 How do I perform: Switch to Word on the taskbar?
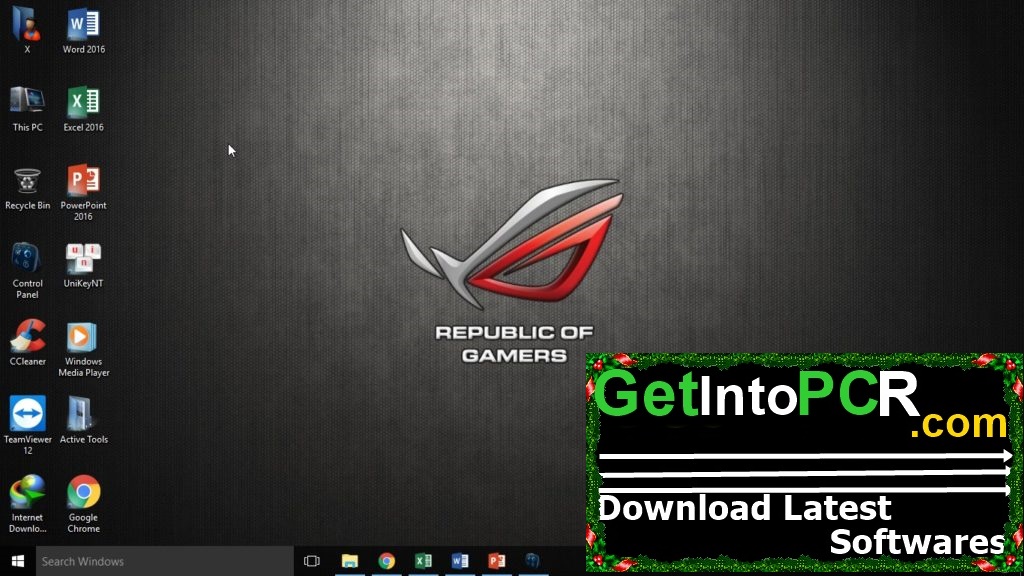point(460,561)
